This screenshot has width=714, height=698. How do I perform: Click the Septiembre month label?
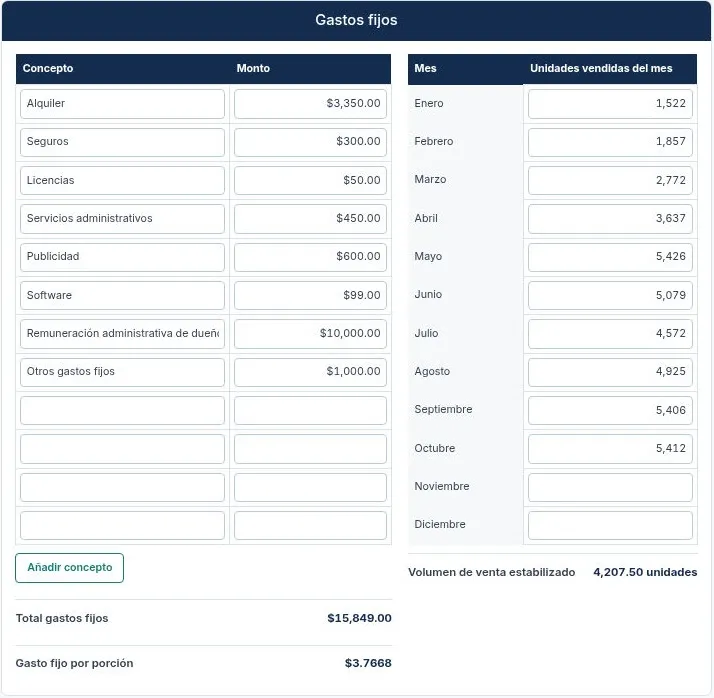tap(443, 410)
